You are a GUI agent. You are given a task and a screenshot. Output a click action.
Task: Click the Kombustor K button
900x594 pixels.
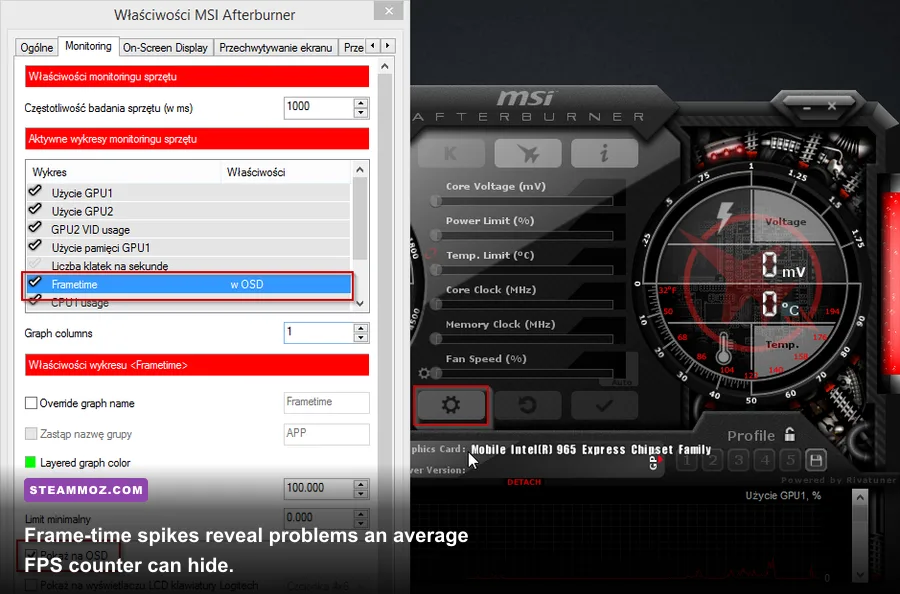451,153
